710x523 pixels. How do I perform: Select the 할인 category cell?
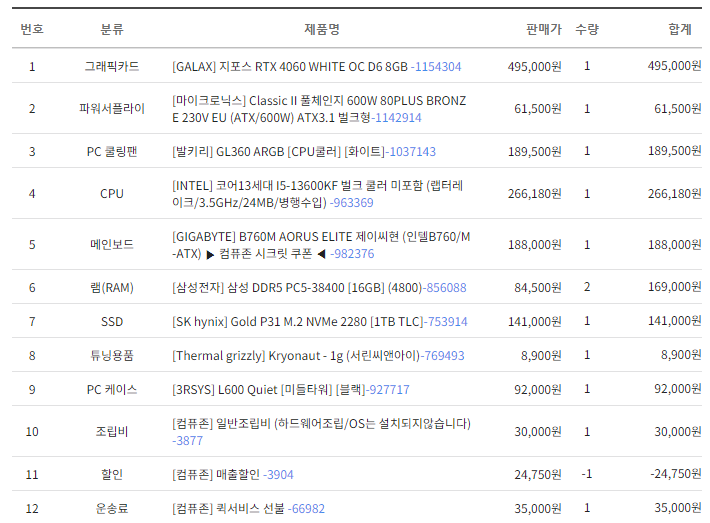112,475
